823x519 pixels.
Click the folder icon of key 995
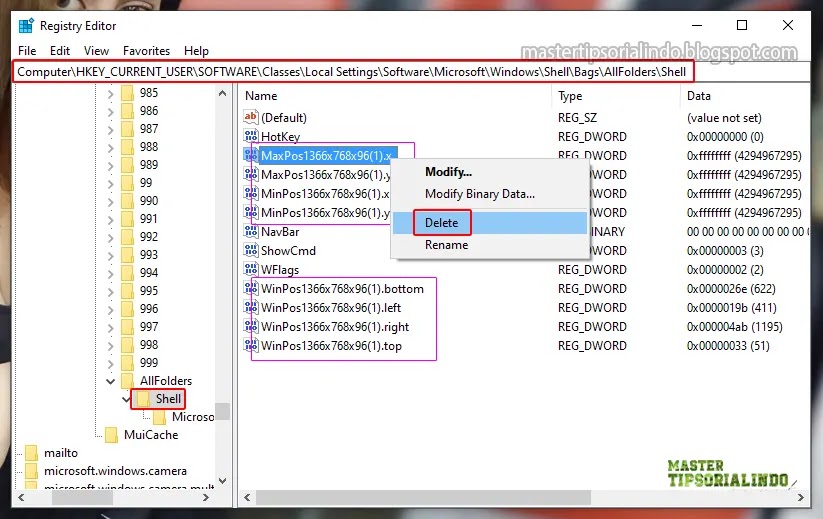[127, 290]
